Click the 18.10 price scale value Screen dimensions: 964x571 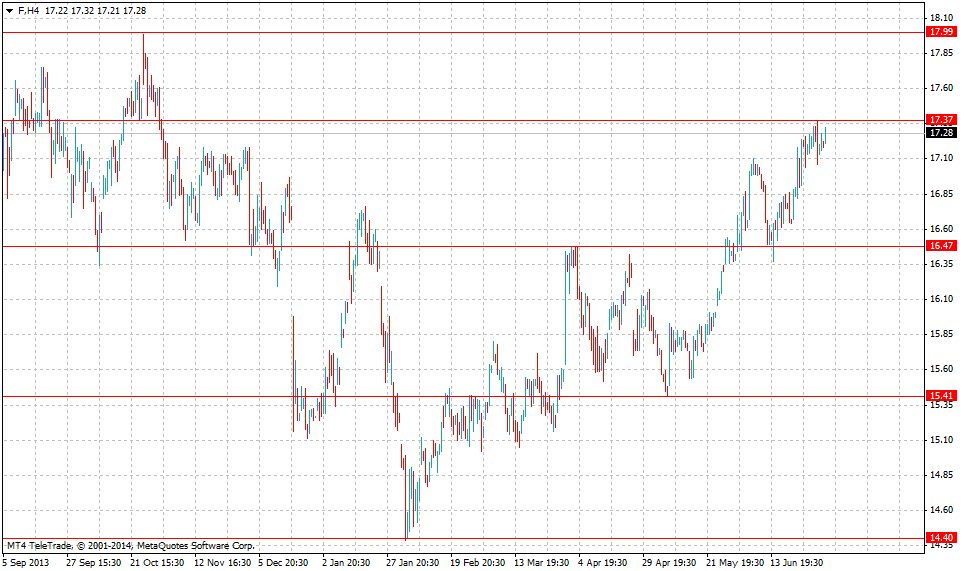tap(941, 18)
